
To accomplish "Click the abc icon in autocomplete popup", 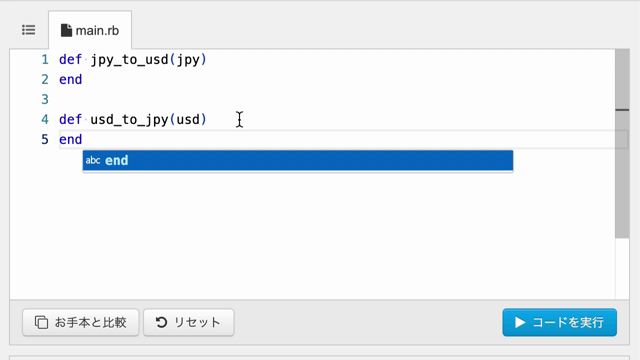I will point(93,160).
